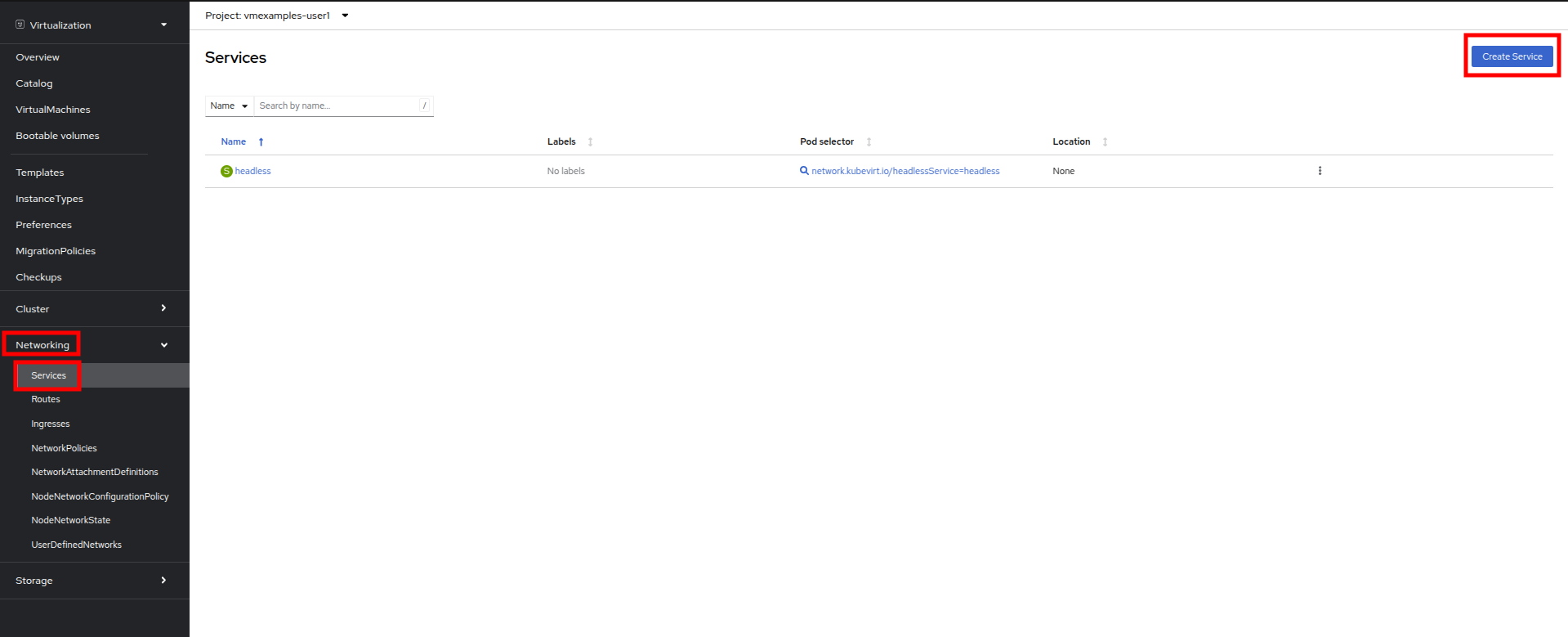Open the Name filter type dropdown
The height and width of the screenshot is (637, 1568).
(229, 106)
